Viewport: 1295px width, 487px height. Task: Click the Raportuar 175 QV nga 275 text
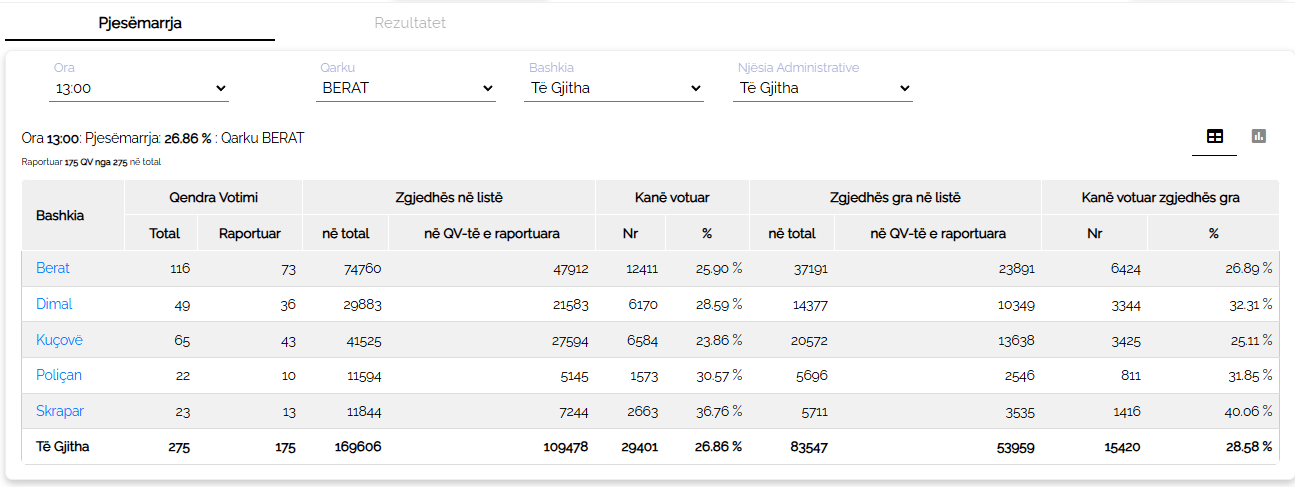(x=91, y=162)
